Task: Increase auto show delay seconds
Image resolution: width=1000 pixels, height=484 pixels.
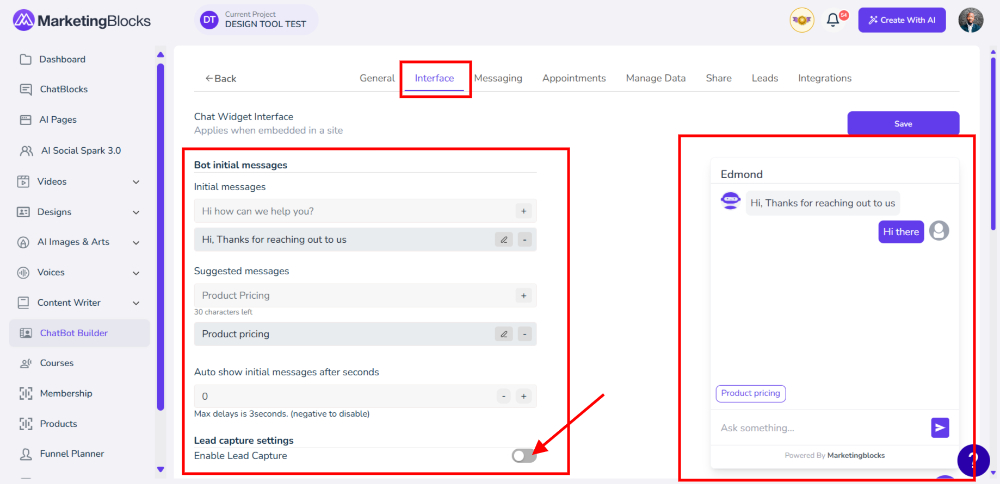Action: (523, 396)
